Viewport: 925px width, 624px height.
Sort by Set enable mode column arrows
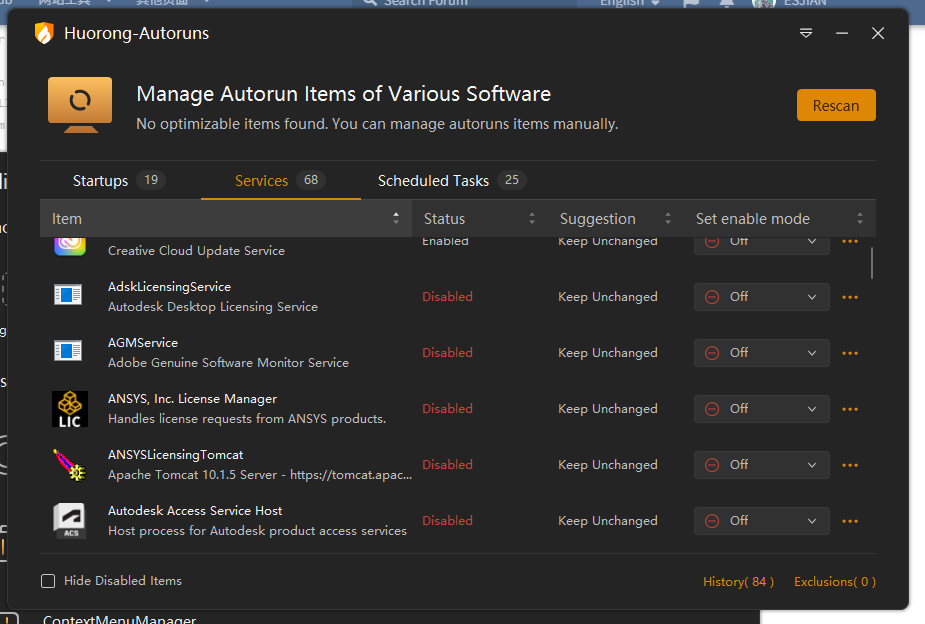860,218
